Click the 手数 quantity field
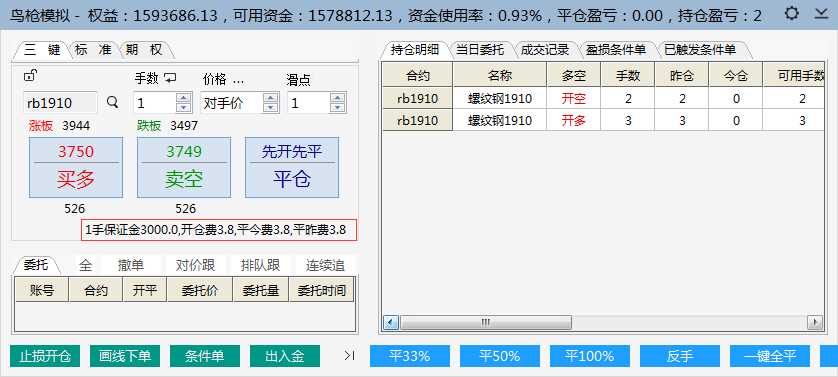 pos(155,103)
